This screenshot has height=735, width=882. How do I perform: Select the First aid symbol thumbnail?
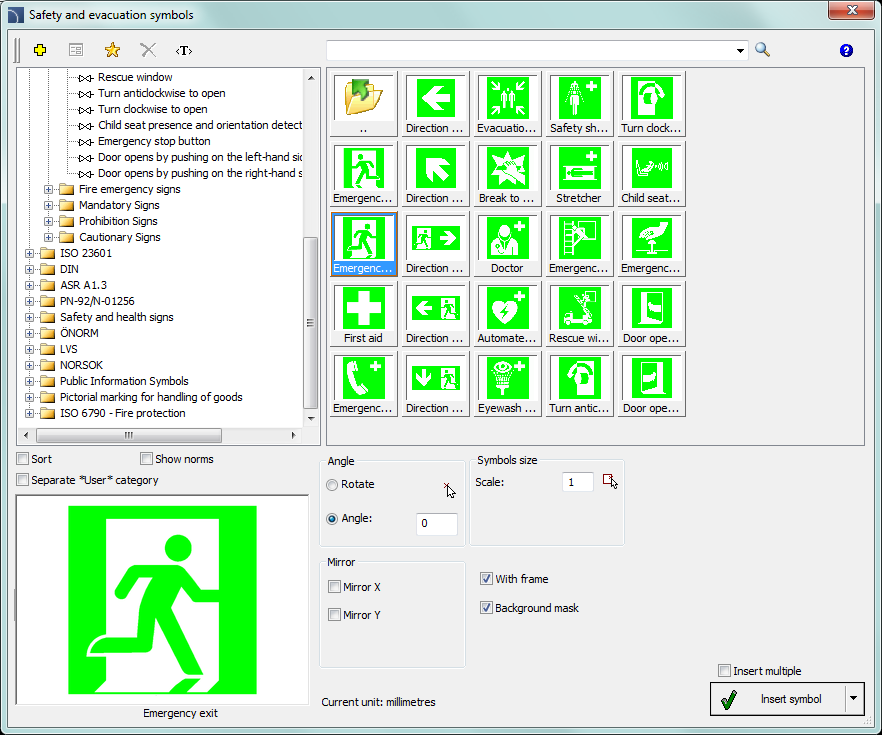pyautogui.click(x=363, y=314)
